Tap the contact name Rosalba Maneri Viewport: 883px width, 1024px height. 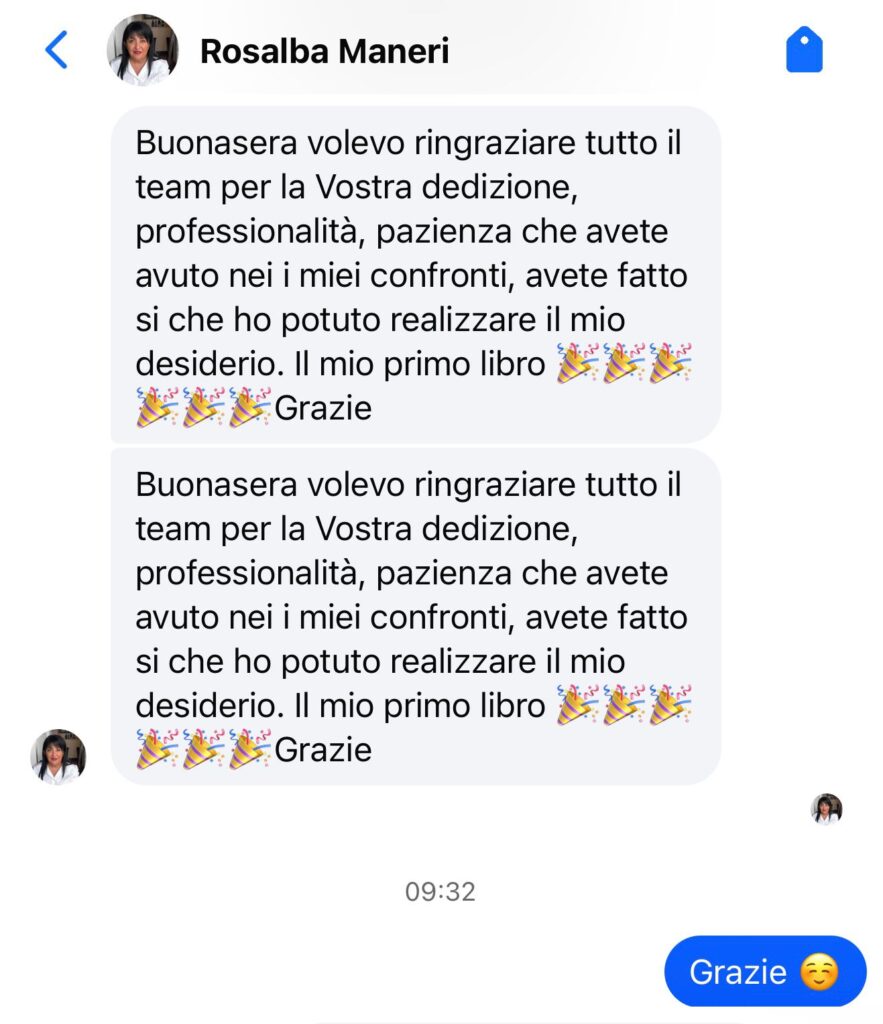pyautogui.click(x=325, y=51)
